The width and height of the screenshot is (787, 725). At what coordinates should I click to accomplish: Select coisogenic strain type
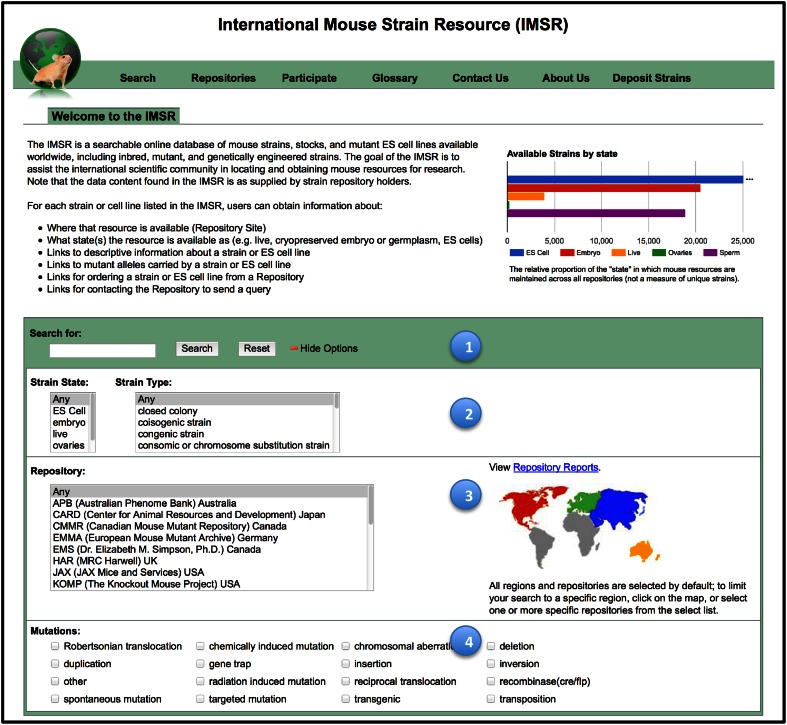[x=234, y=422]
